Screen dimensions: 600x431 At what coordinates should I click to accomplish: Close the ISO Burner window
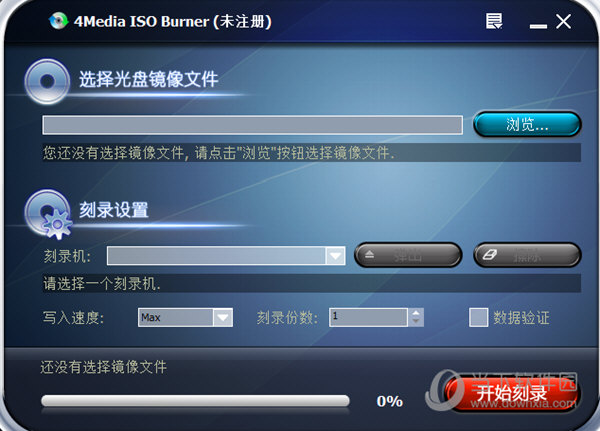pyautogui.click(x=564, y=21)
